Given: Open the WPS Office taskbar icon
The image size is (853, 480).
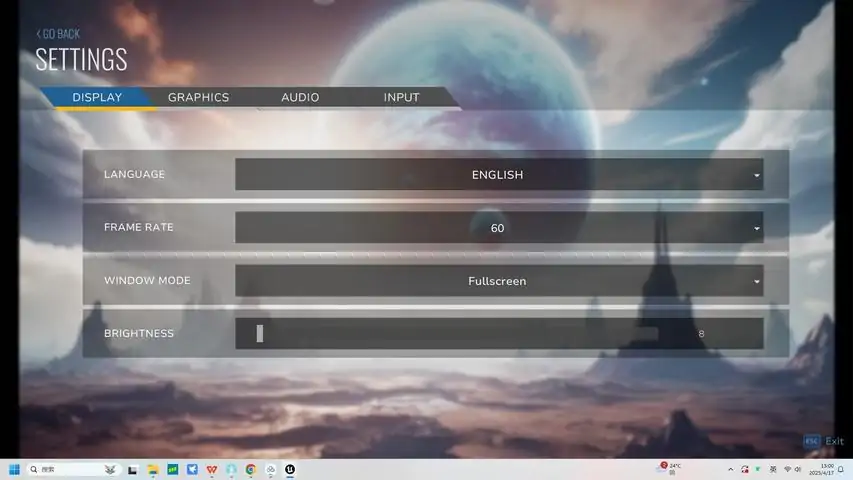Looking at the screenshot, I should (211, 469).
